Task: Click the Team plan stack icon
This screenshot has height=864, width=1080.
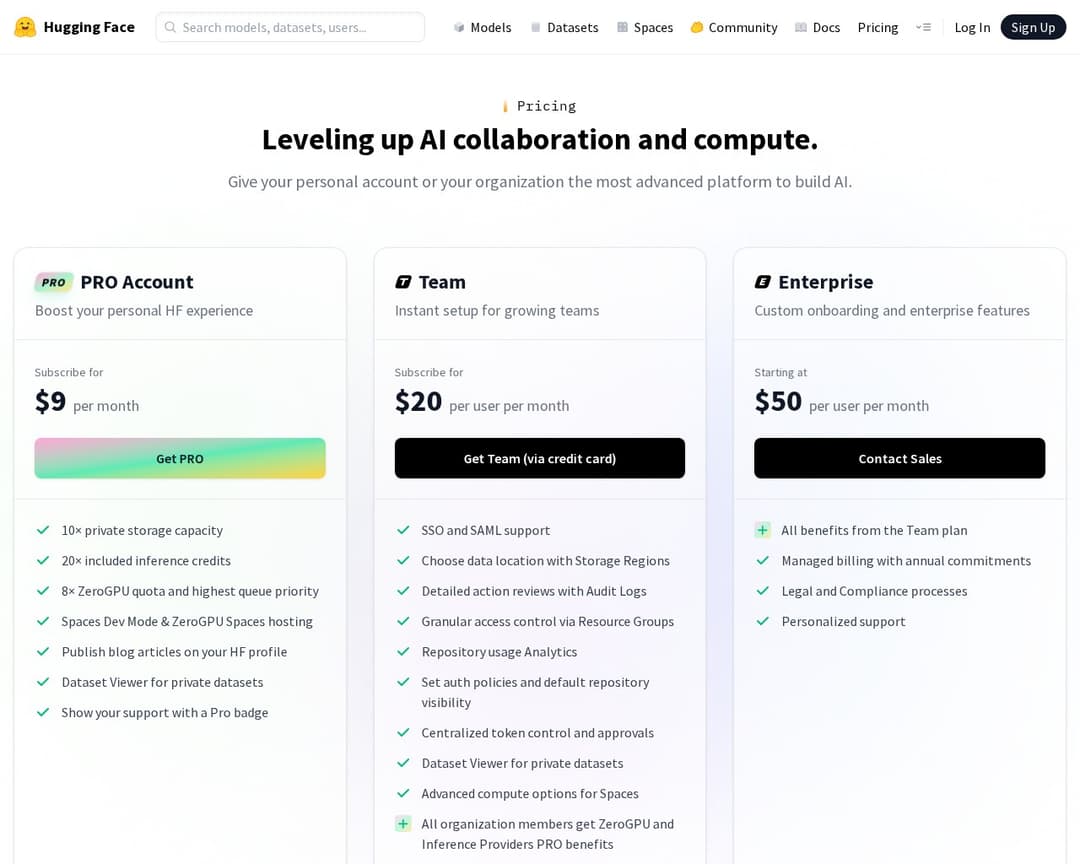Action: click(x=403, y=282)
